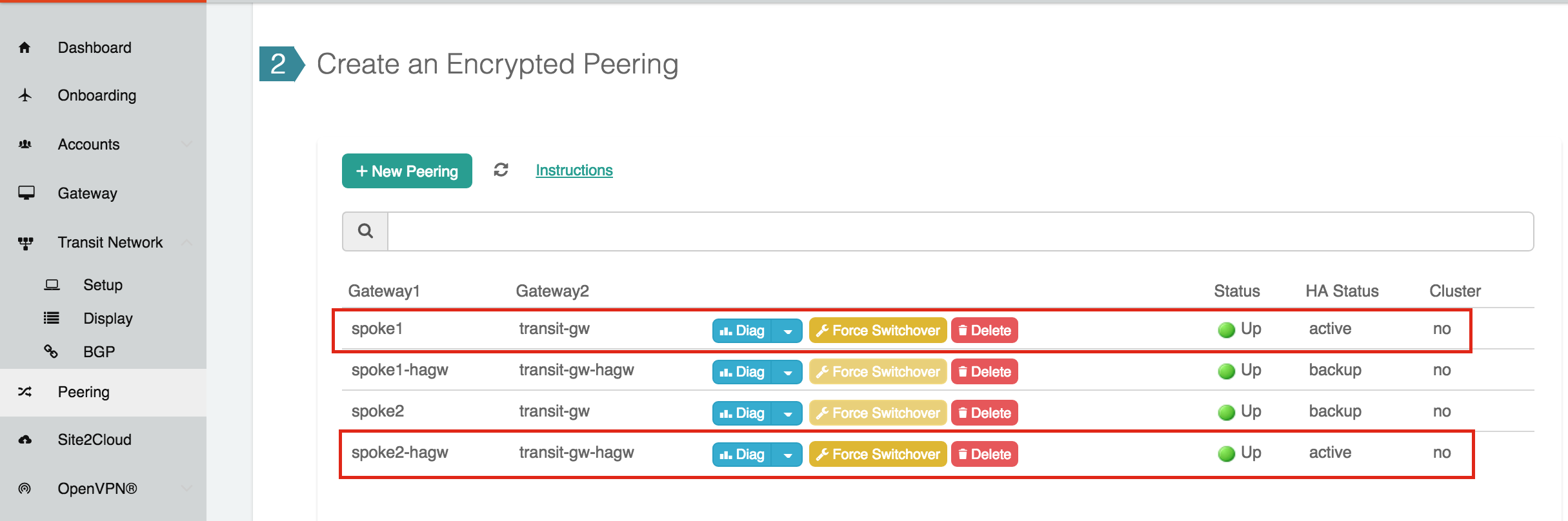Viewport: 1568px width, 521px height.
Task: Click the Dashboard home icon
Action: [x=25, y=48]
